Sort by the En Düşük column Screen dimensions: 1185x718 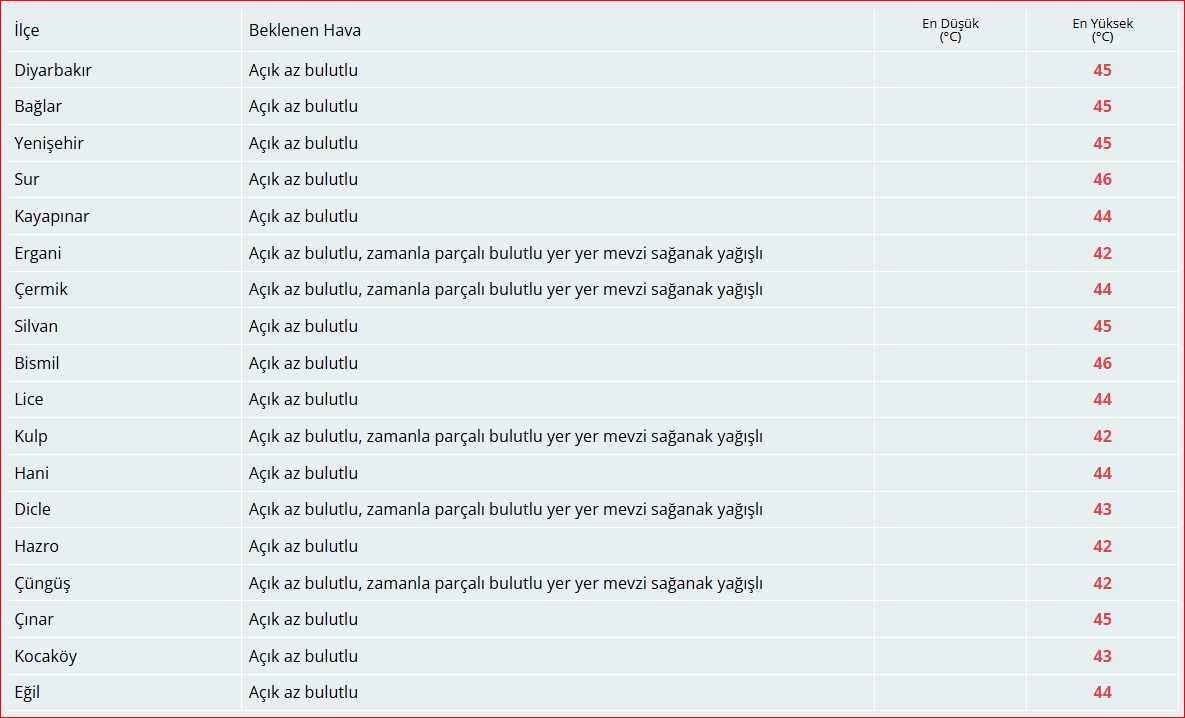coord(948,27)
